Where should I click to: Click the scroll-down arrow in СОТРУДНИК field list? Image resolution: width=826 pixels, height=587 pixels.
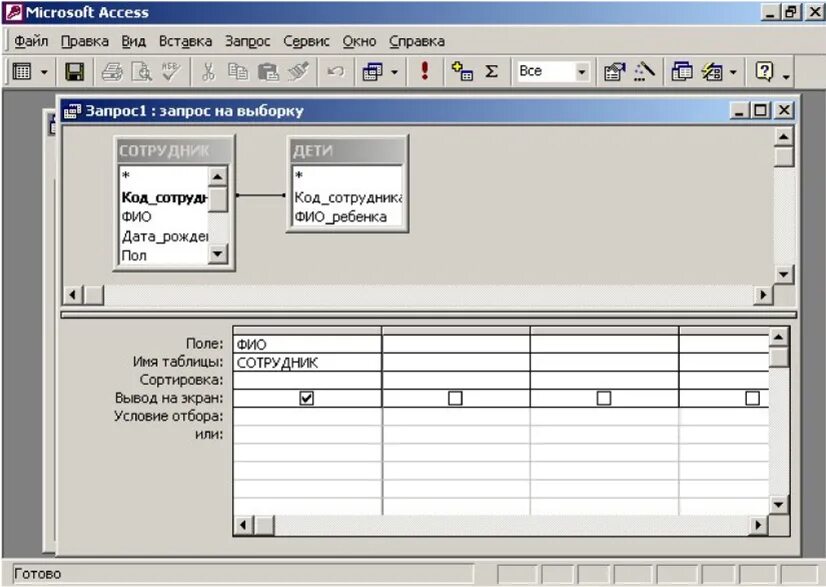click(218, 254)
